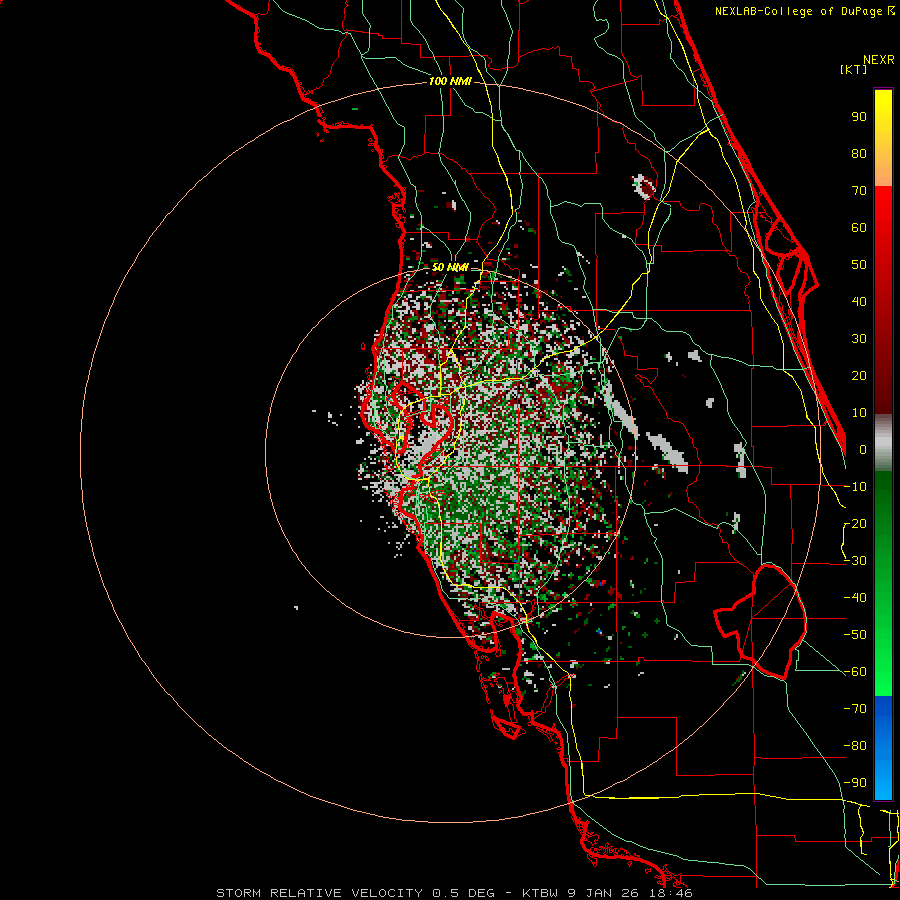The width and height of the screenshot is (900, 900).
Task: Click the blue bottom segment of color bar
Action: pos(883,748)
